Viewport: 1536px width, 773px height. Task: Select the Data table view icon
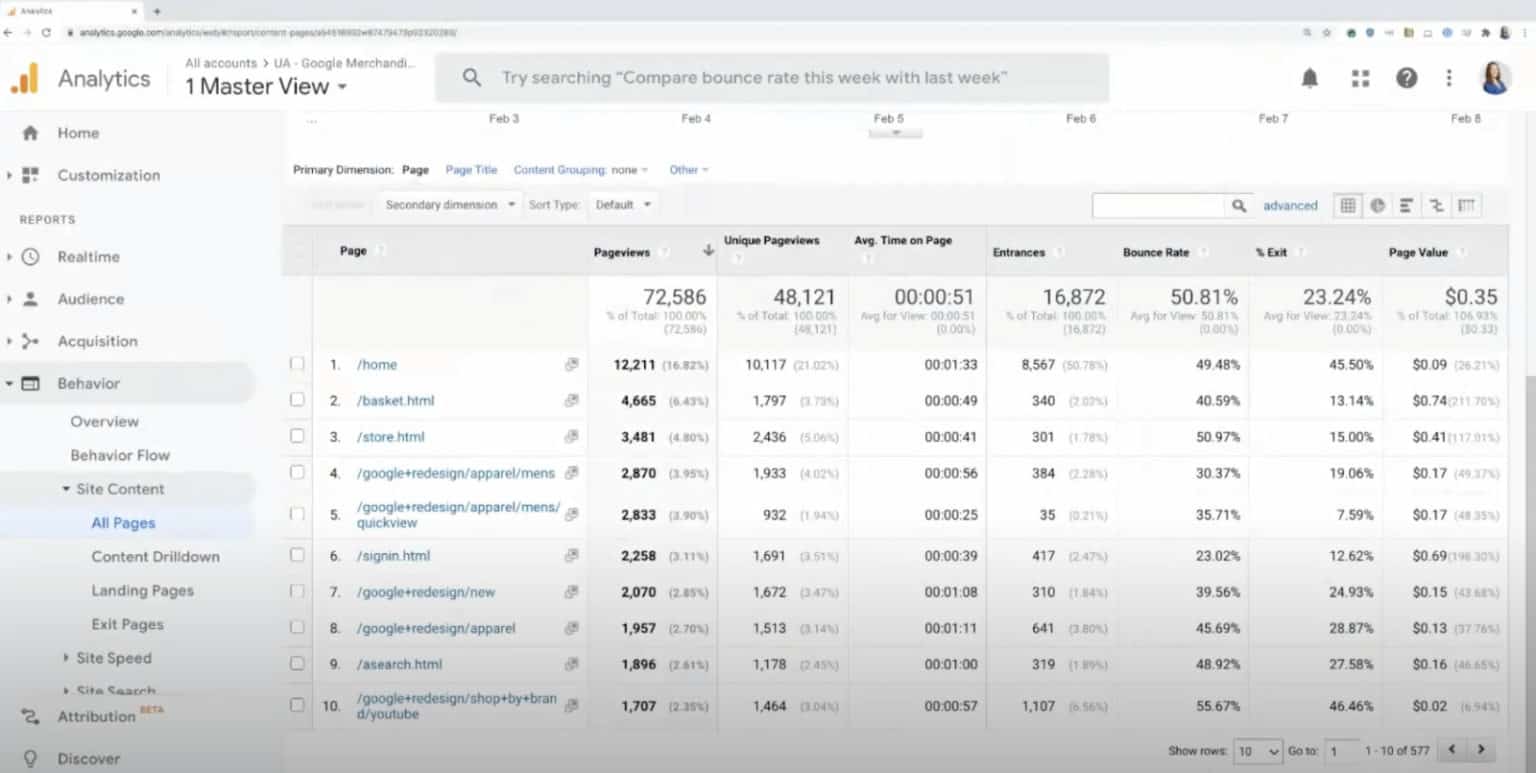[x=1347, y=205]
